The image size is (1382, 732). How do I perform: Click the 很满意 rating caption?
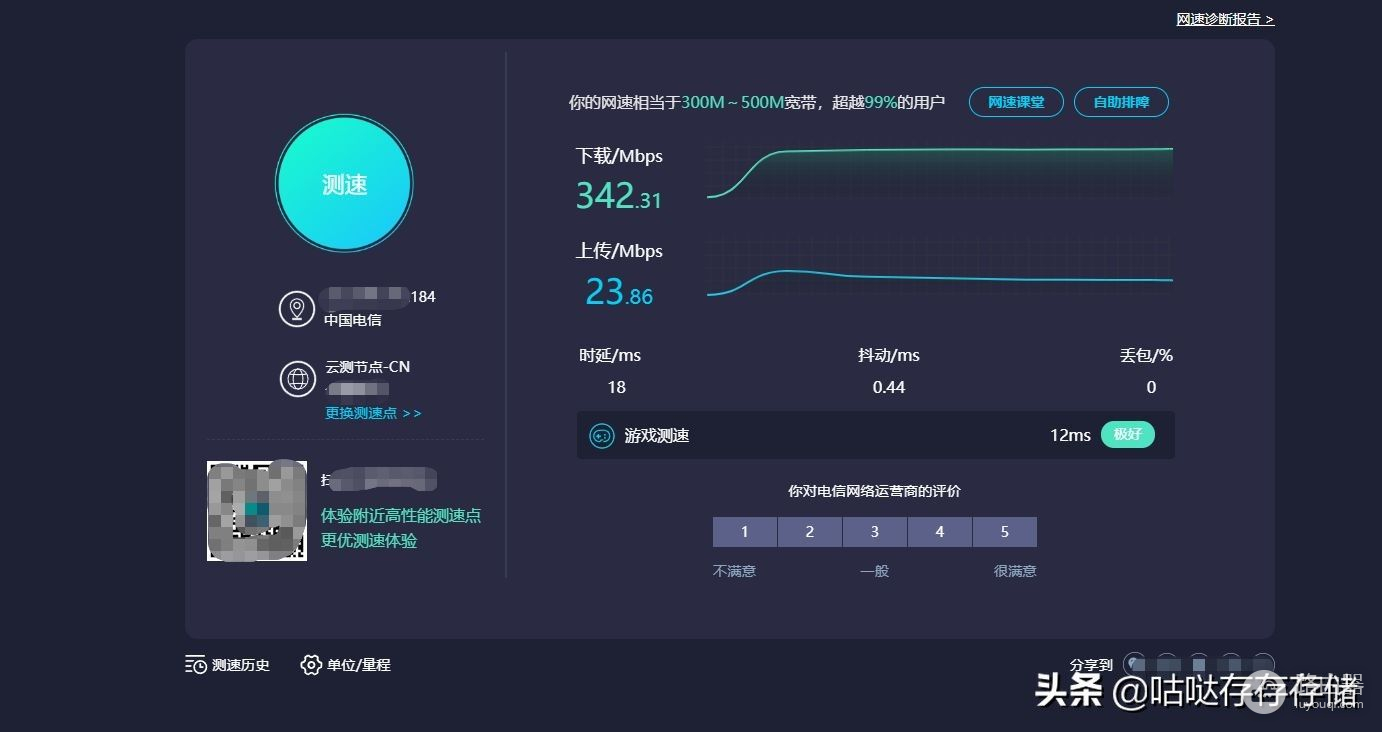[1015, 571]
